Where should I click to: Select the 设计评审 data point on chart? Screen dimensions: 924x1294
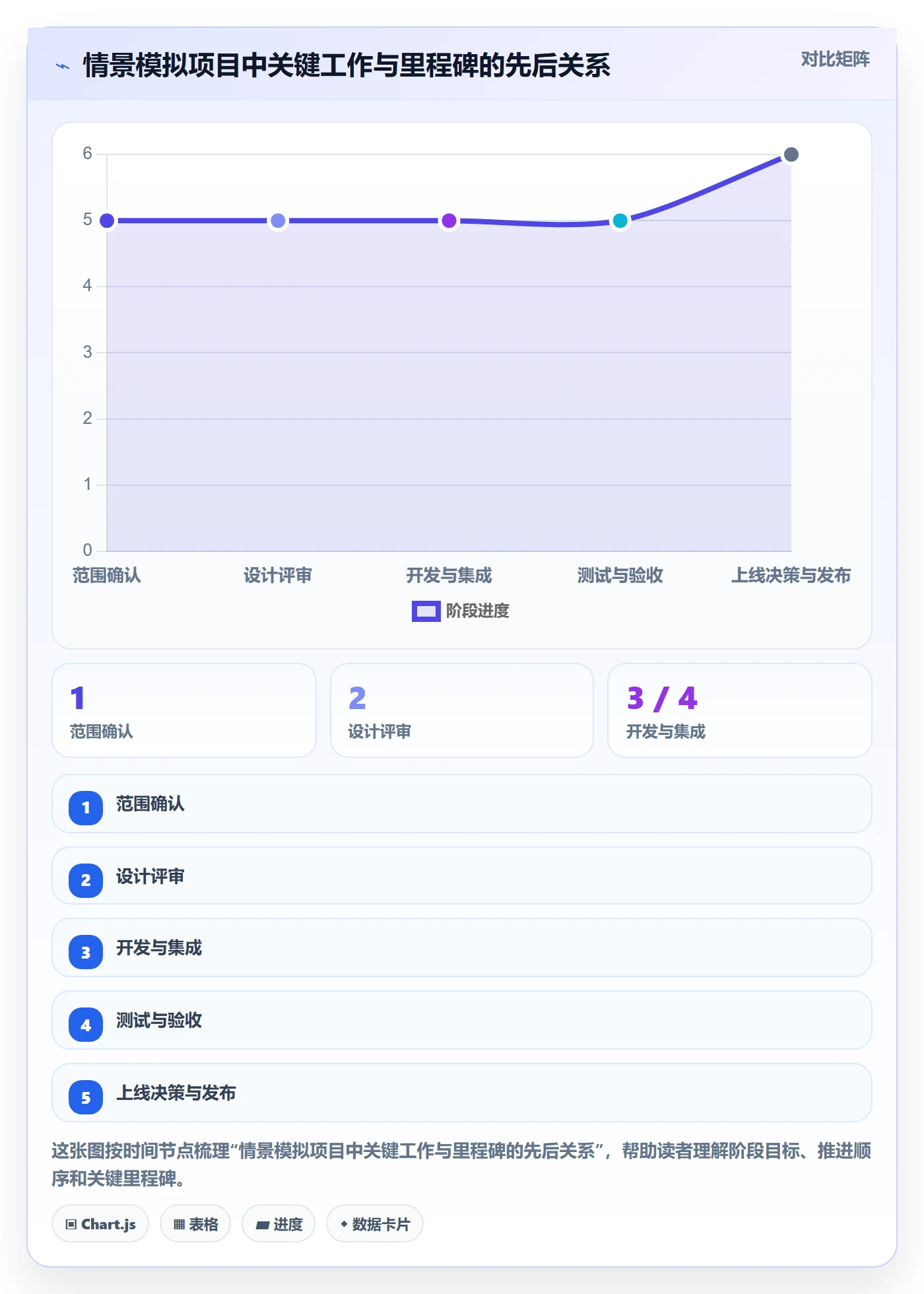click(x=278, y=221)
